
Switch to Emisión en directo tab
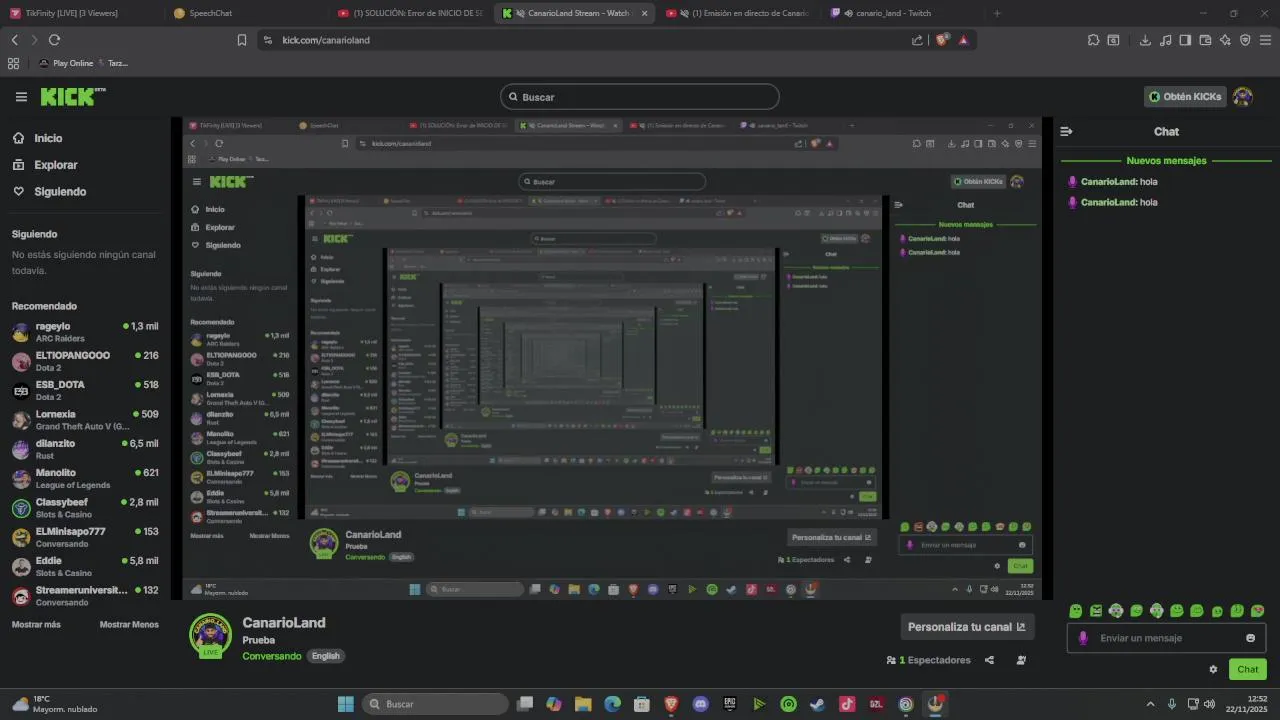738,13
